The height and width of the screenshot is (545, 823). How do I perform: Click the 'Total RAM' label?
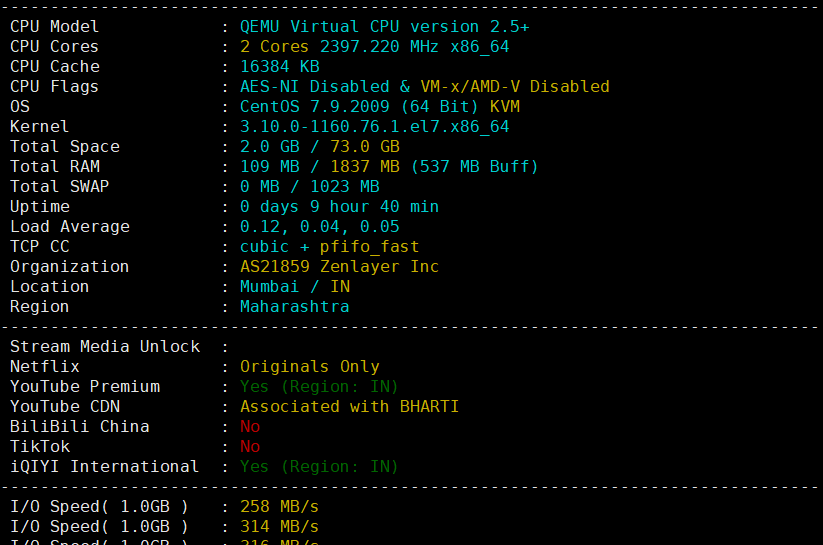tap(55, 166)
